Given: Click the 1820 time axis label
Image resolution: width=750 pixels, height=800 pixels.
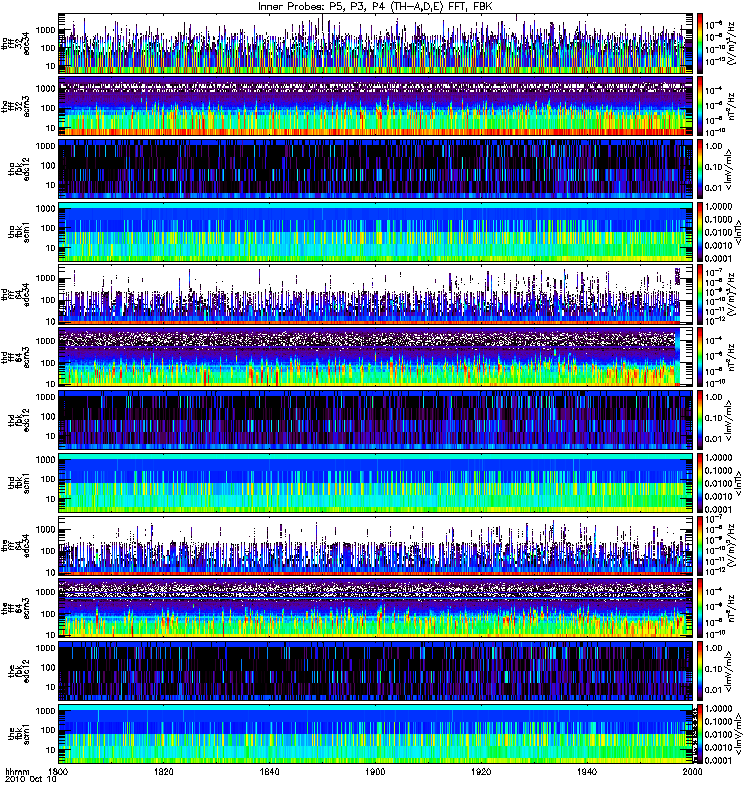Looking at the screenshot, I should [x=164, y=771].
